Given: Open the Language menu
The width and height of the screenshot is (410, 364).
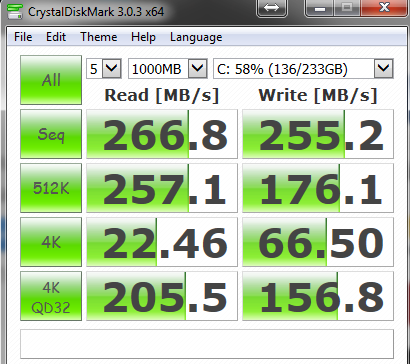Looking at the screenshot, I should click(196, 37).
